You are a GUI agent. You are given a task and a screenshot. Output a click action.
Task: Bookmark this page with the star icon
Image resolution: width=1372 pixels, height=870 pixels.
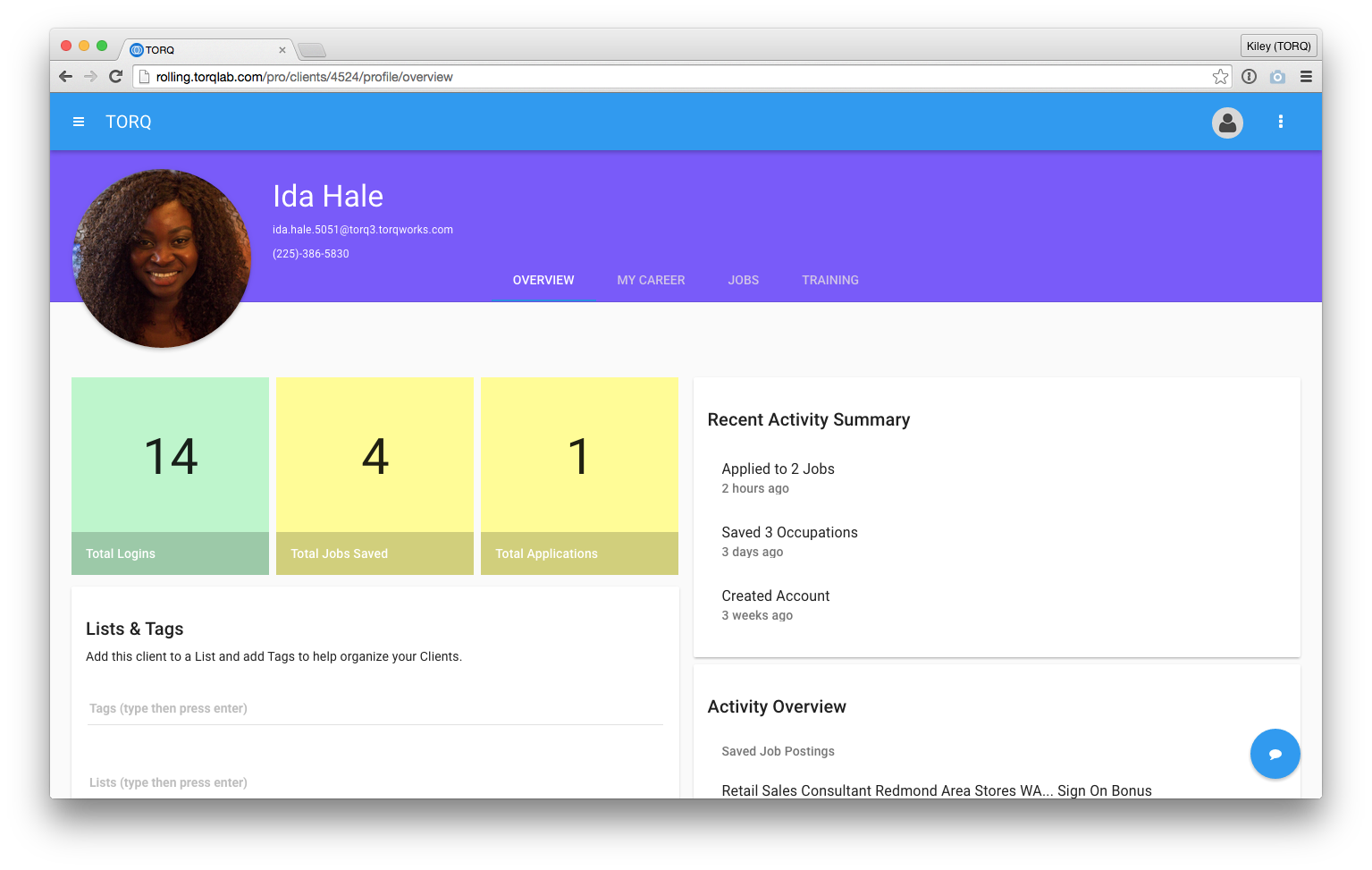coord(1220,77)
